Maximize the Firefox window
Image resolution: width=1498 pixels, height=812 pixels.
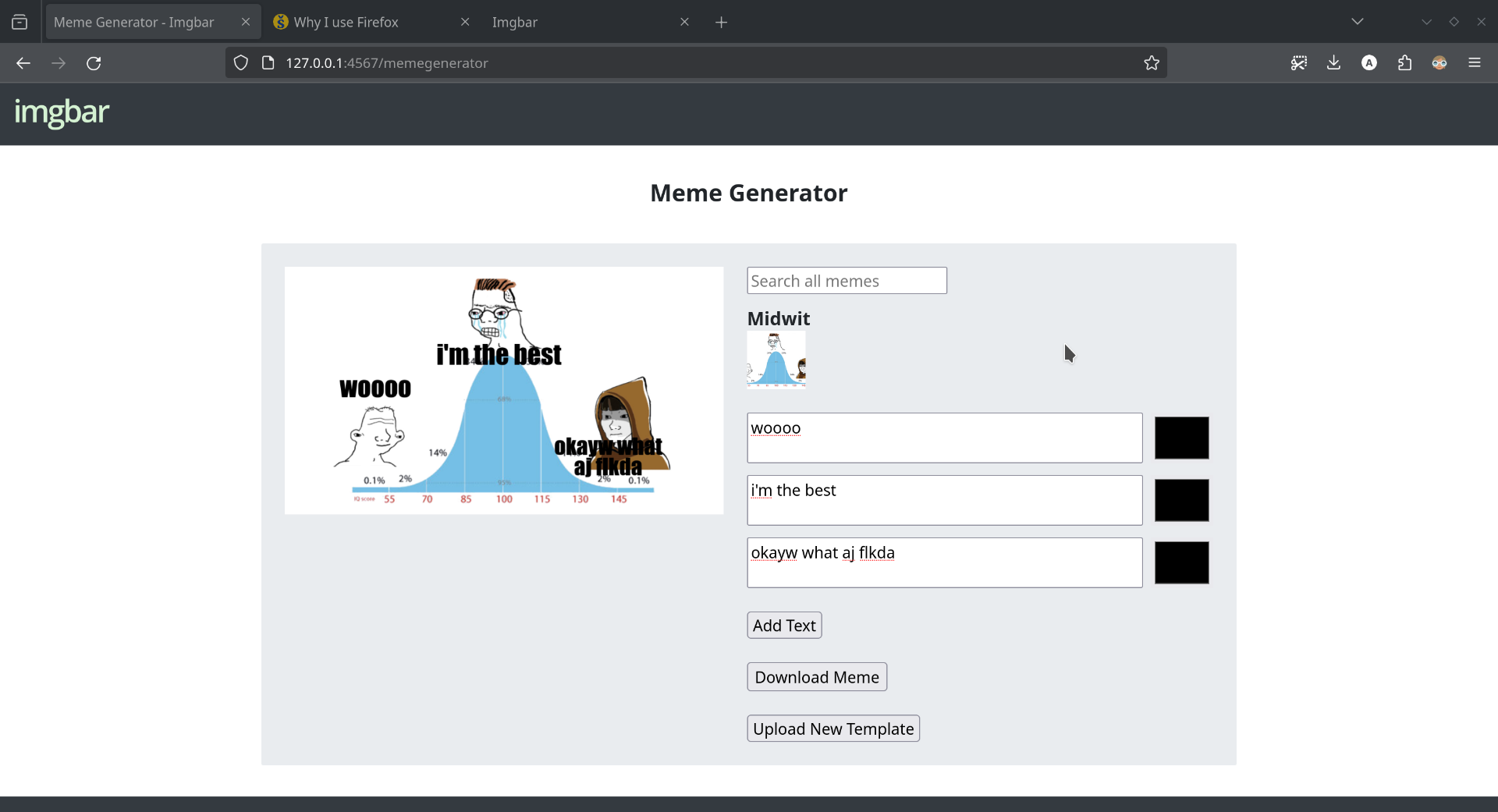pos(1454,22)
